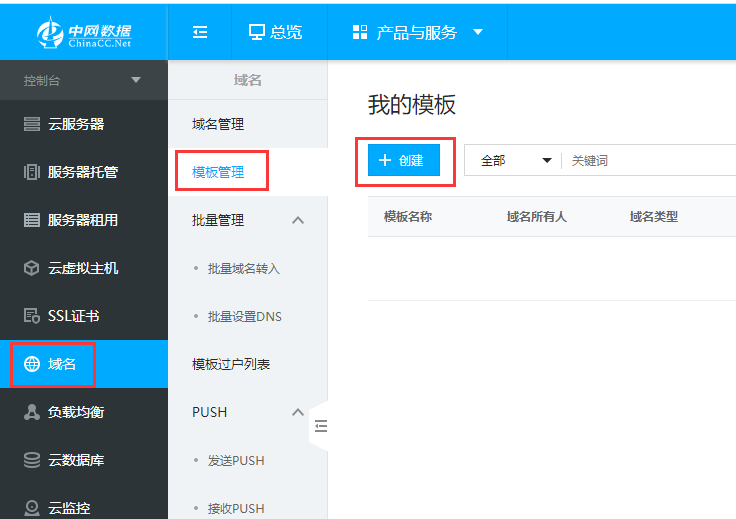This screenshot has width=736, height=519.
Task: Toggle the sidebar collapse hamburger icon
Action: 200,32
